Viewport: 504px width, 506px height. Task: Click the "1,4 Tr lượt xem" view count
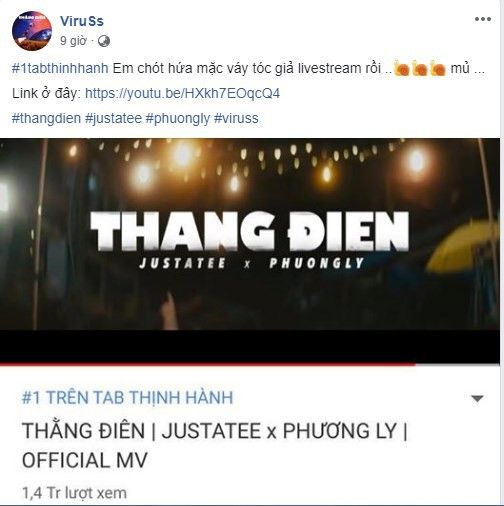(x=74, y=493)
